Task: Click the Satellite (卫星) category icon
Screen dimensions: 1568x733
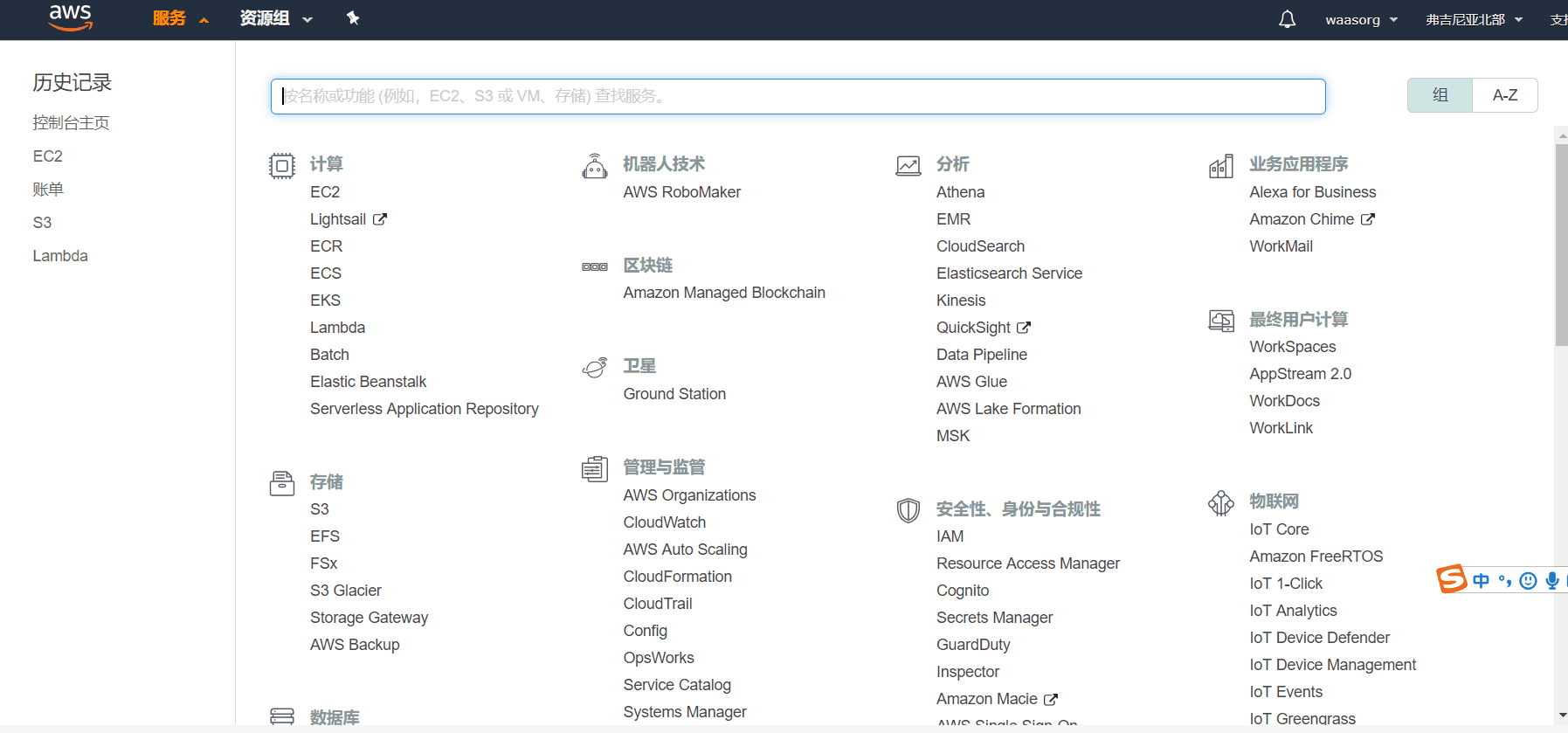Action: (595, 368)
